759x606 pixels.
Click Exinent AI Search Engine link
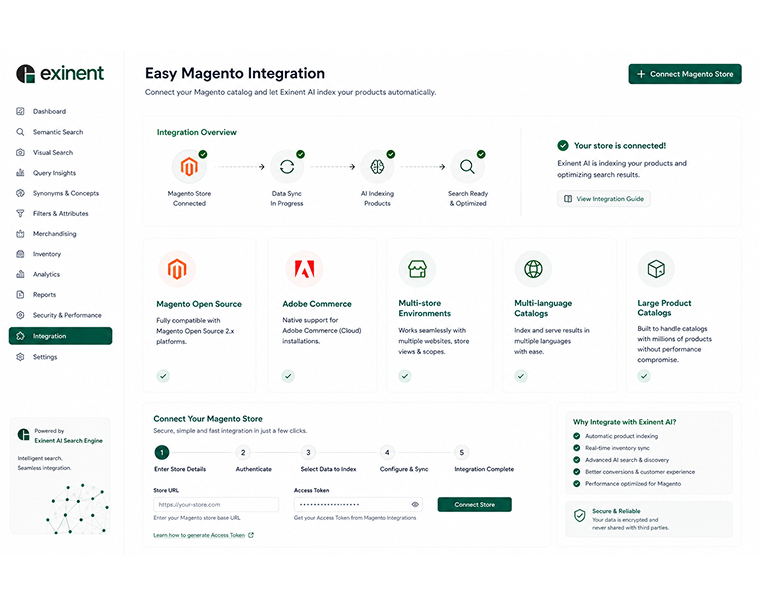coord(68,440)
